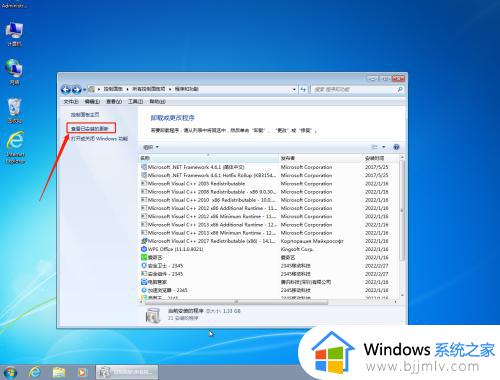The image size is (500, 380).
Task: Select Microsoft Visual C++ 2005 Redistributable
Action: click(x=268, y=184)
